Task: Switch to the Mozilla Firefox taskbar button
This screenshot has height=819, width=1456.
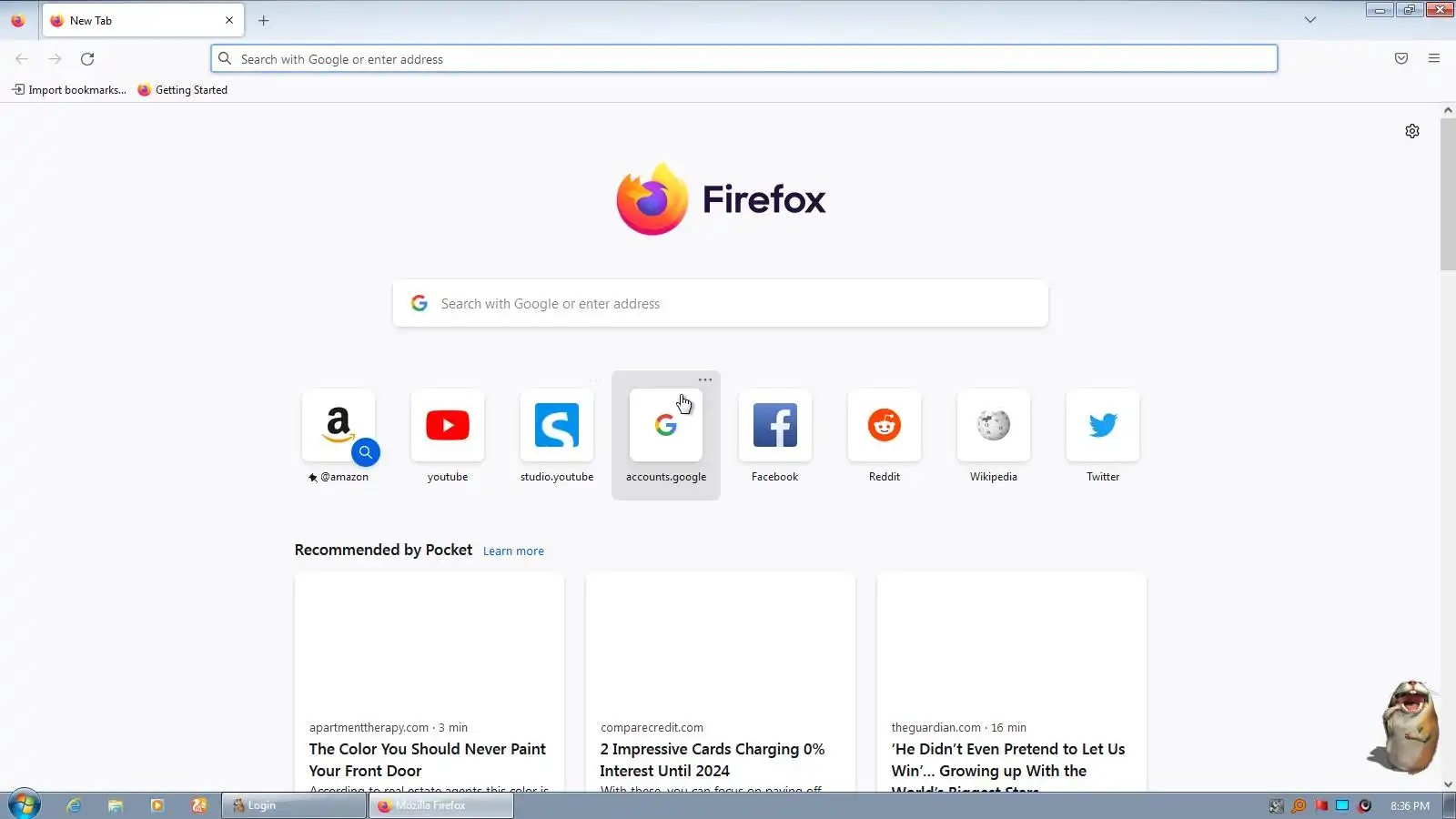Action: (441, 805)
